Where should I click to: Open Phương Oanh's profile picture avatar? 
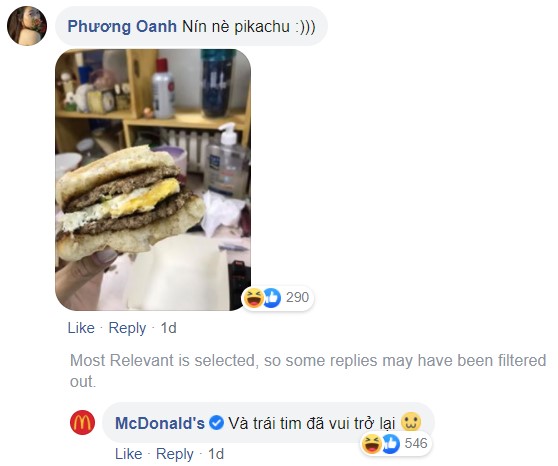[27, 26]
